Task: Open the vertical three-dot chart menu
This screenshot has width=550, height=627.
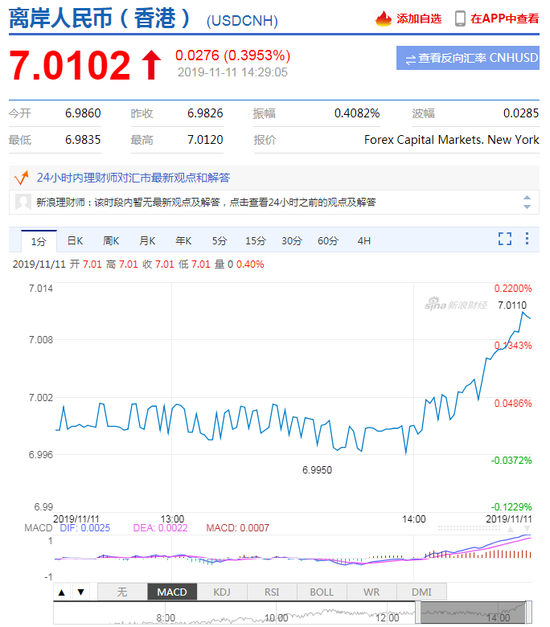Action: tap(527, 239)
